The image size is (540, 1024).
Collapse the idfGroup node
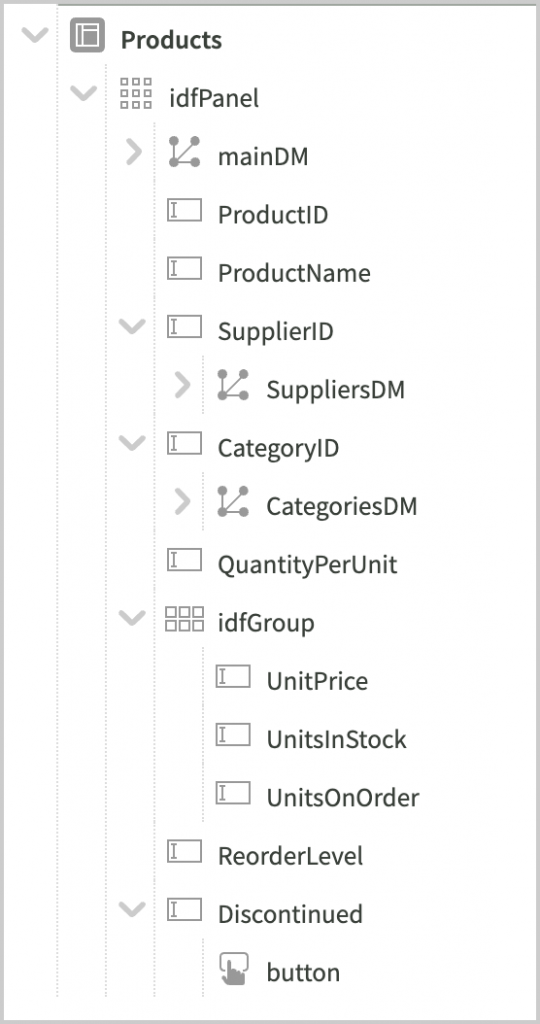133,618
